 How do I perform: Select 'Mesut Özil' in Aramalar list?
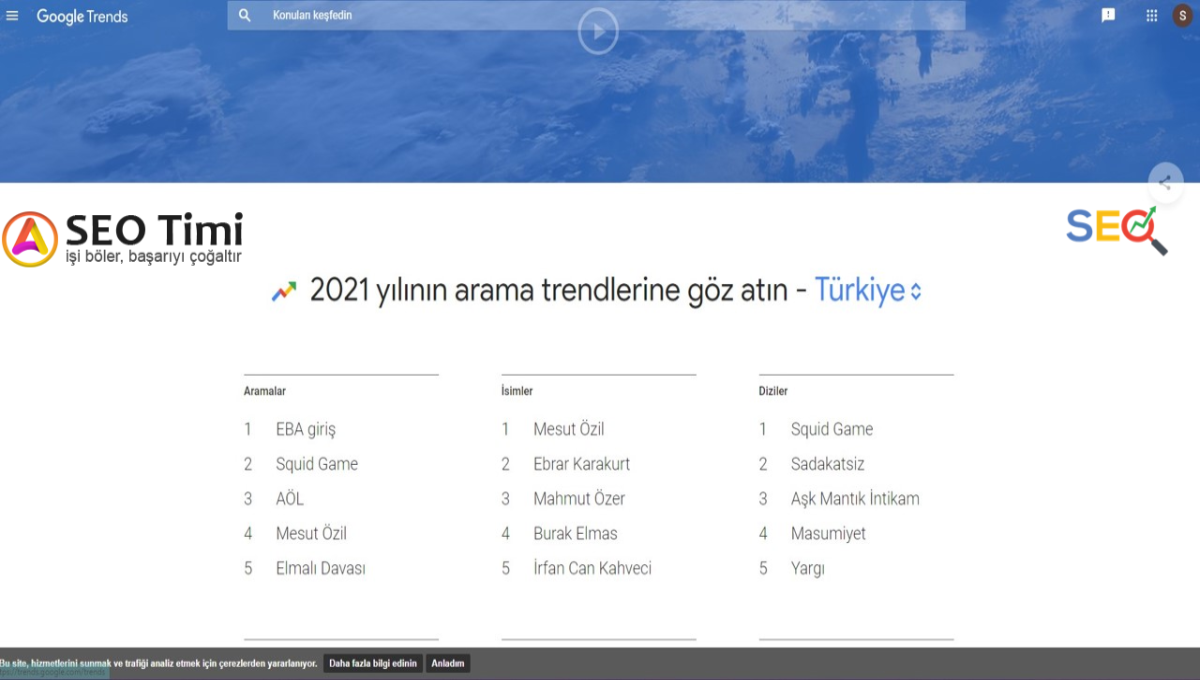pos(311,534)
